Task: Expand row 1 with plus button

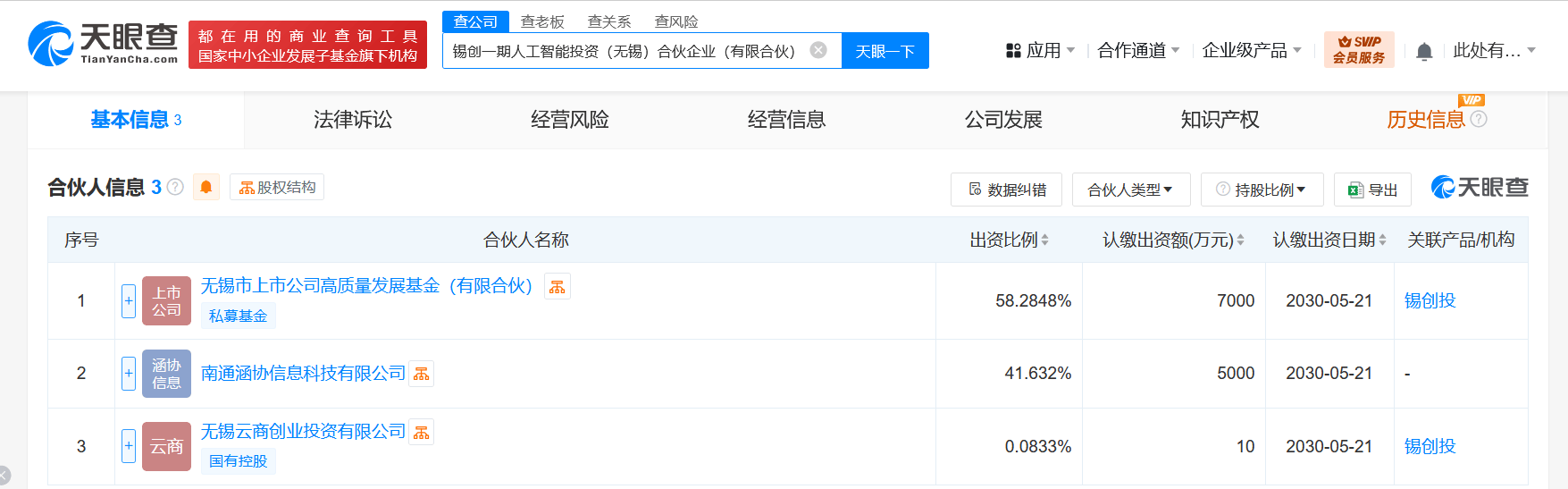Action: [x=129, y=301]
